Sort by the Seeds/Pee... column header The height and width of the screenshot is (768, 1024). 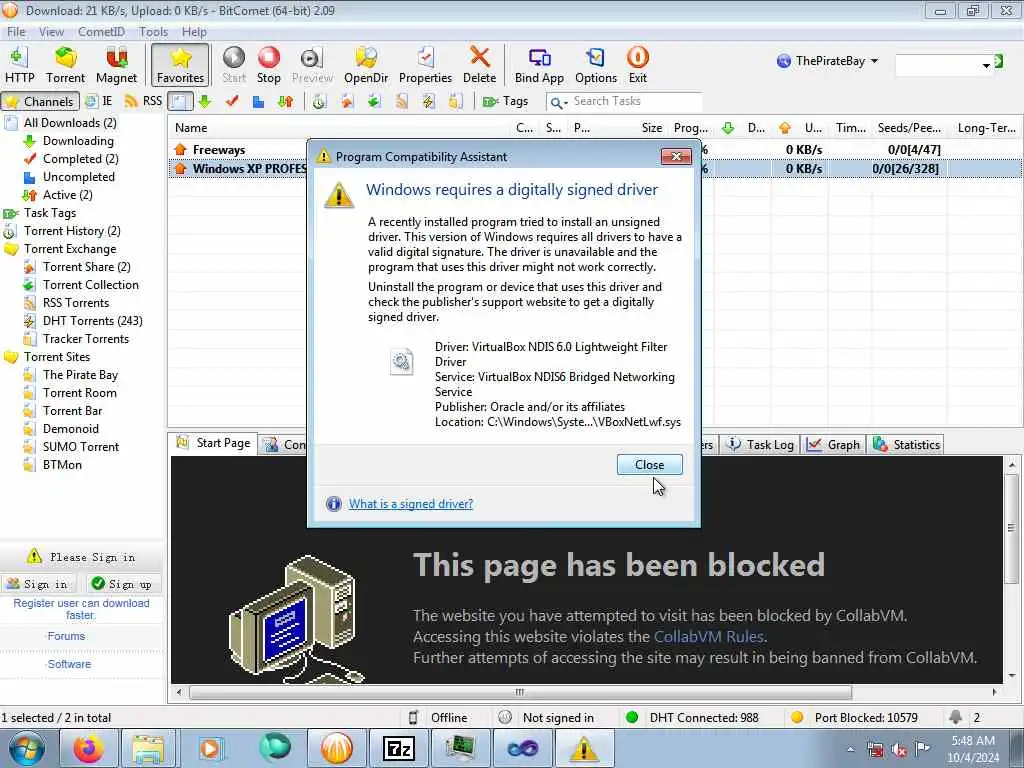(x=909, y=128)
